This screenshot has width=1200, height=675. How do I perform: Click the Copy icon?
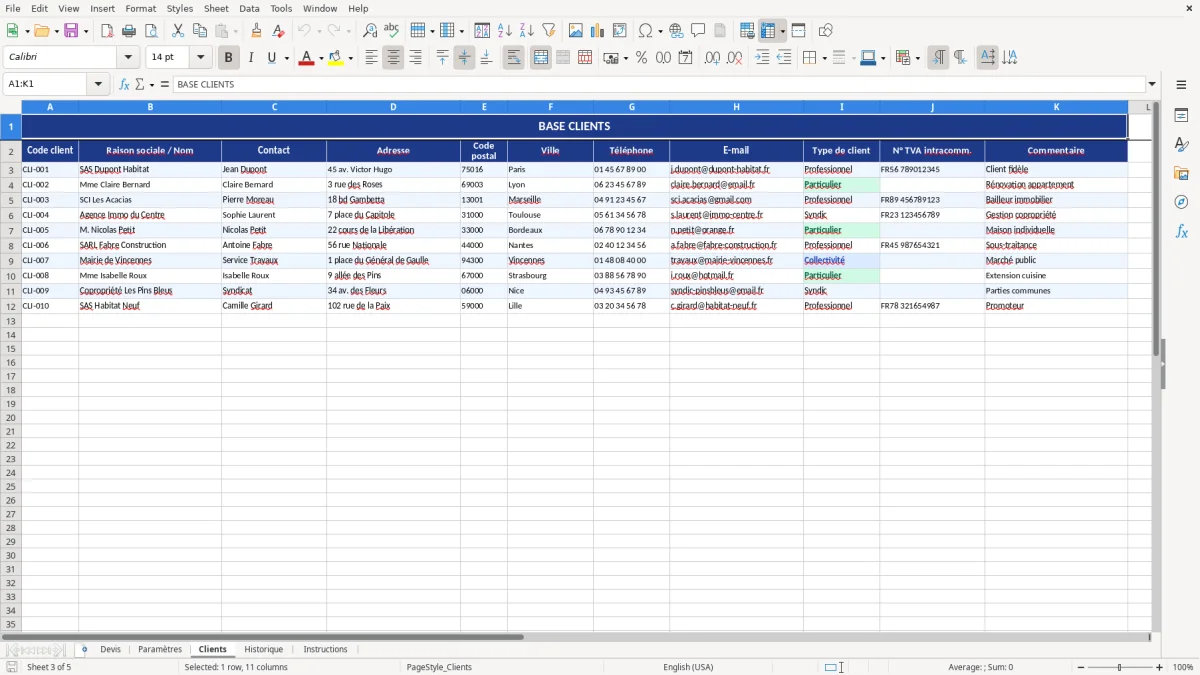point(200,31)
